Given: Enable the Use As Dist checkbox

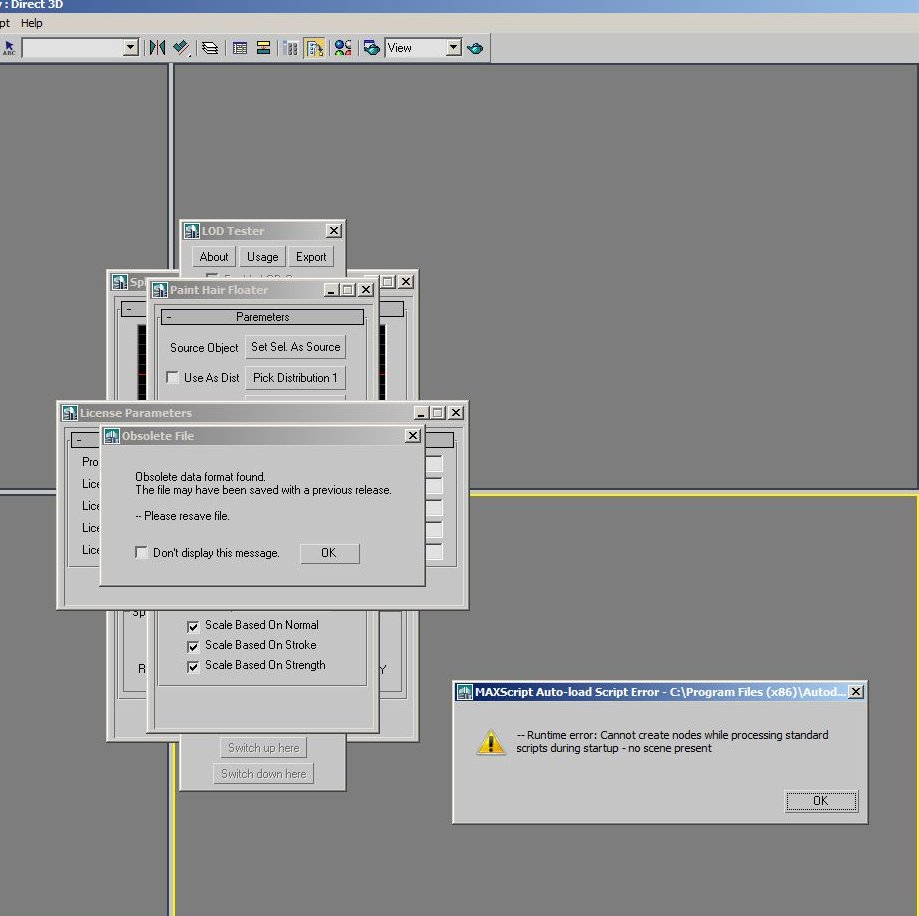Looking at the screenshot, I should click(x=172, y=377).
